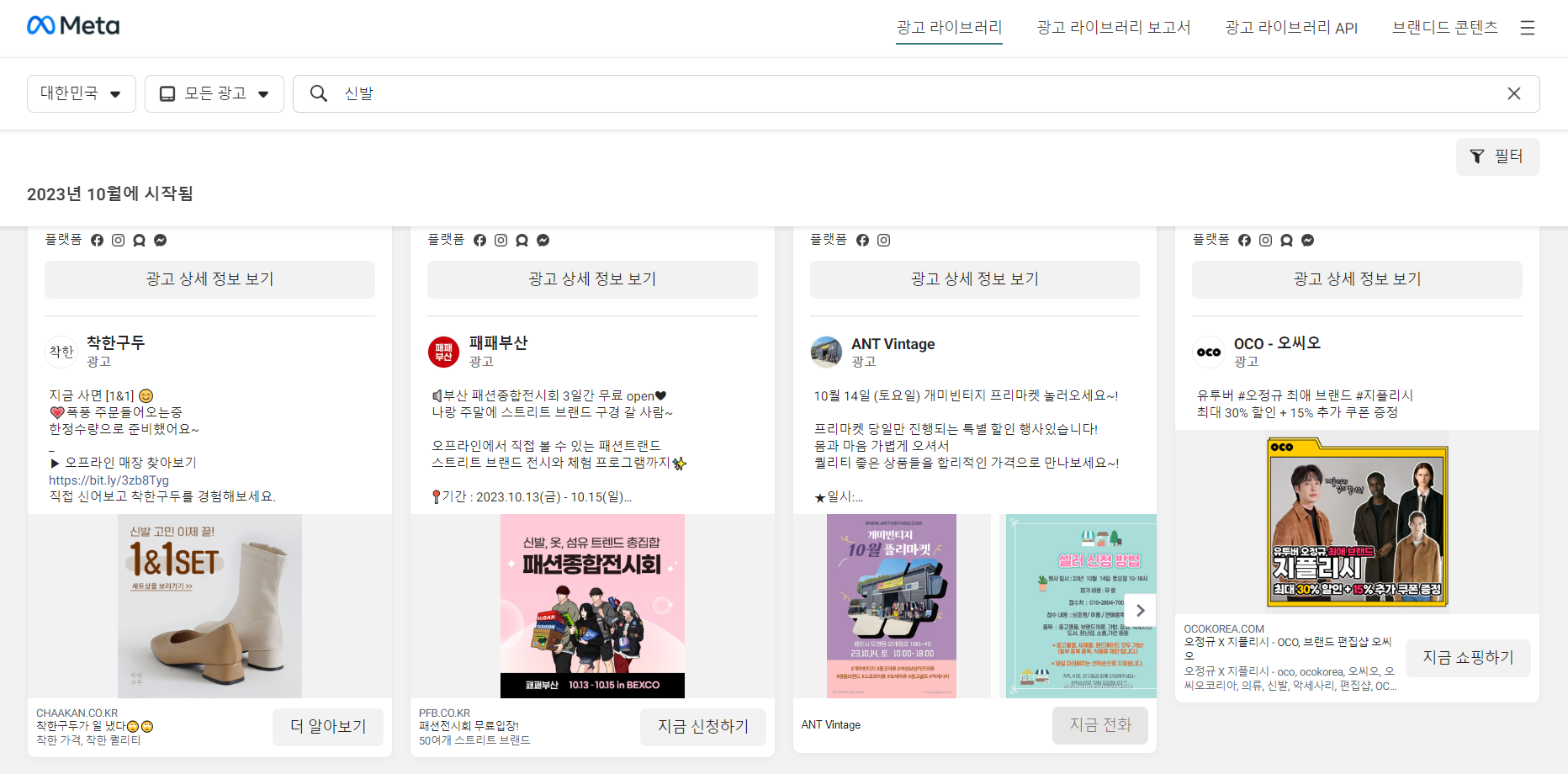Click the Facebook platform icon on OCO card
1568x774 pixels.
coord(1245,241)
